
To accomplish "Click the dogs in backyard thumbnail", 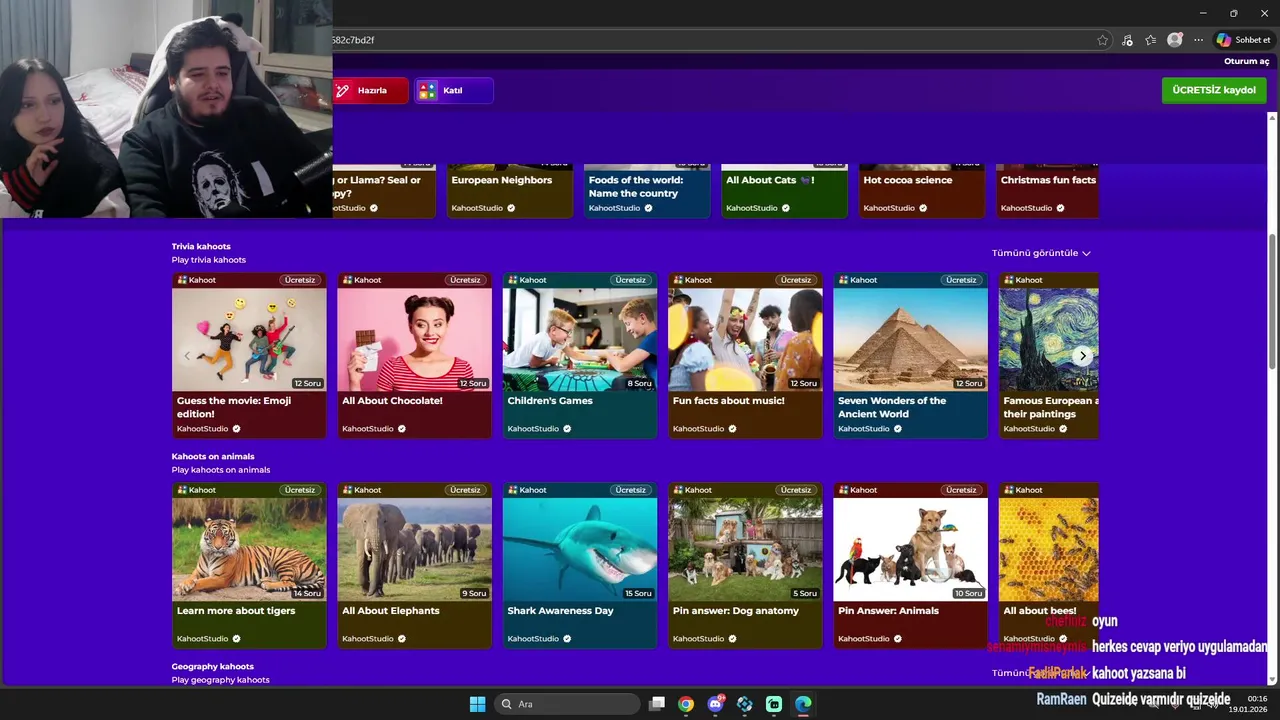I will [745, 549].
